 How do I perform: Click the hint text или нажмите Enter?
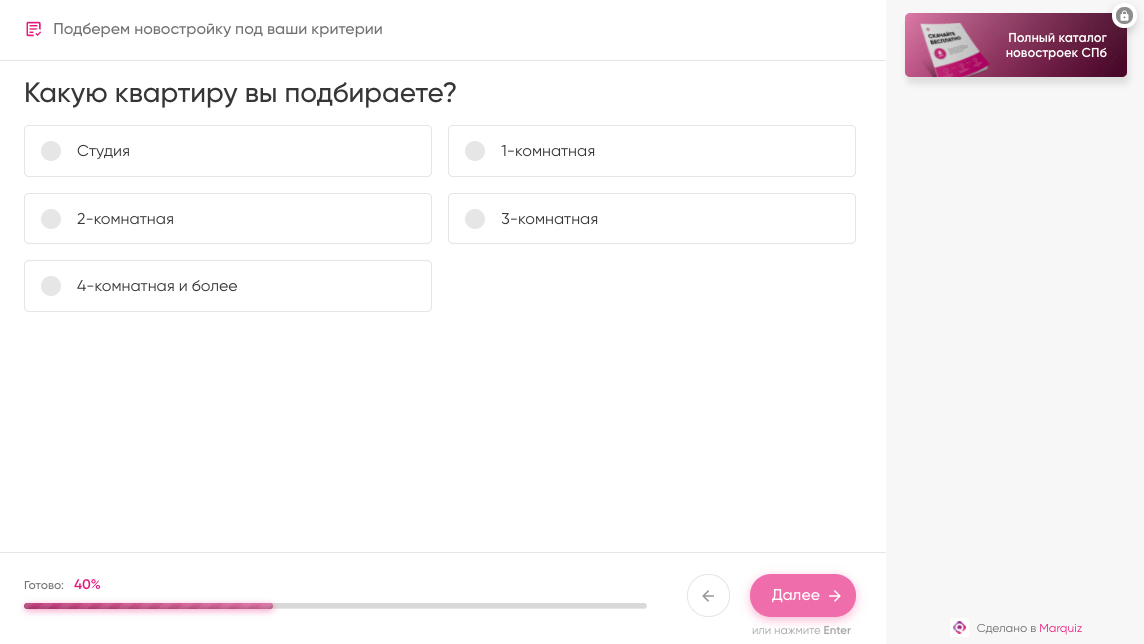click(801, 630)
